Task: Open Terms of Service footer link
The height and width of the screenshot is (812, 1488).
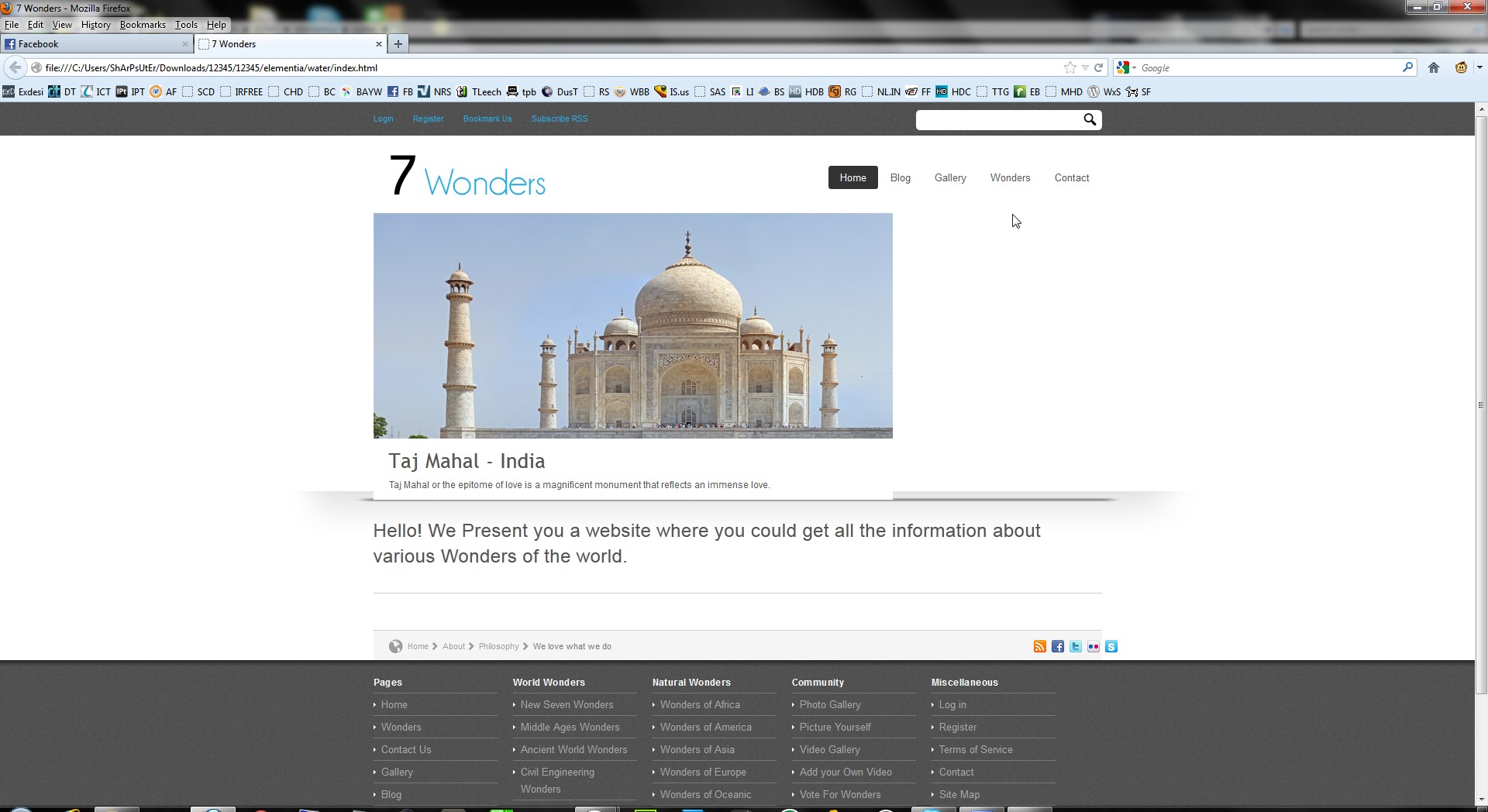Action: [976, 749]
